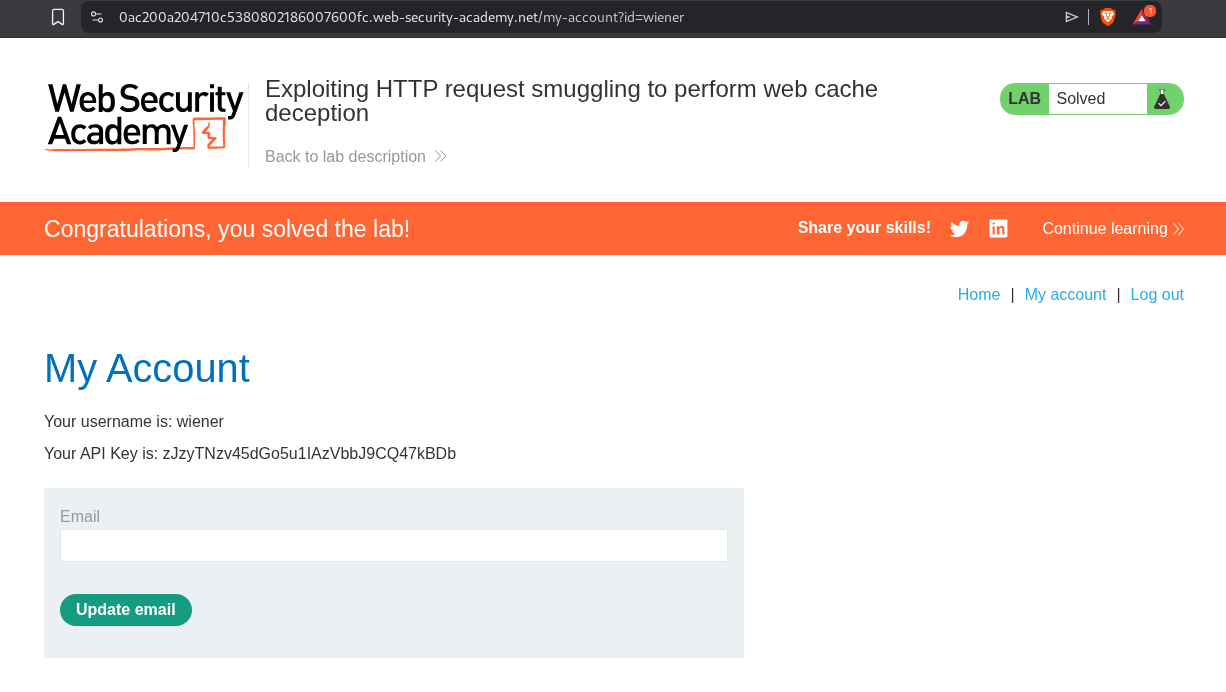Click the API key value text
This screenshot has width=1226, height=692.
[309, 453]
